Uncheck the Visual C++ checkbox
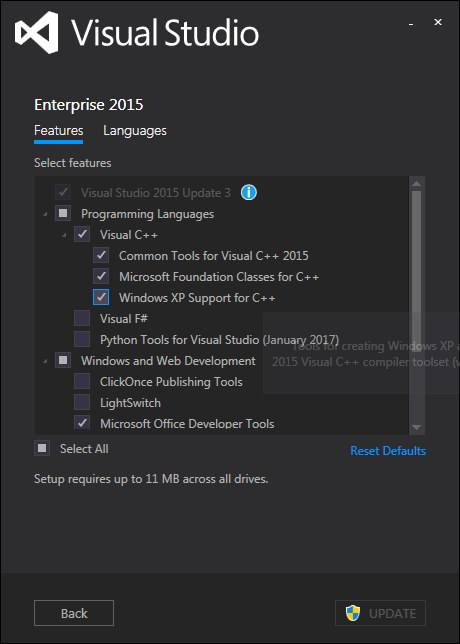 pos(82,235)
